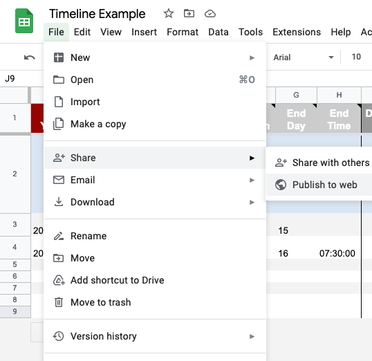
Task: Click the End Day header cell
Action: pyautogui.click(x=296, y=119)
